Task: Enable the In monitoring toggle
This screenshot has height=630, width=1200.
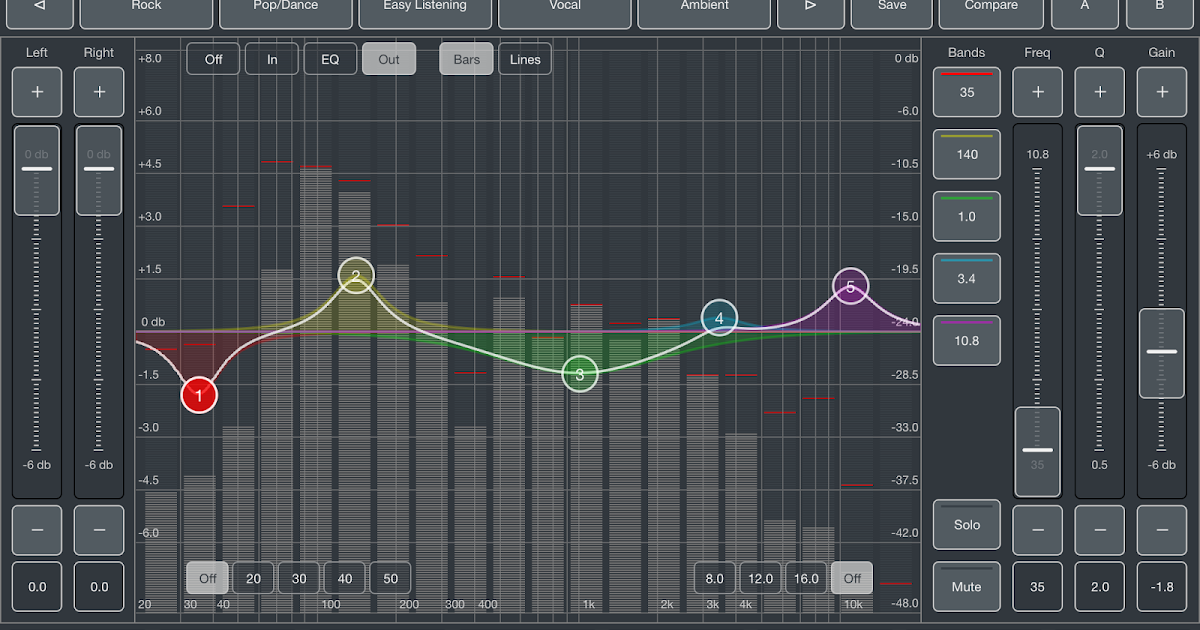Action: (x=271, y=59)
